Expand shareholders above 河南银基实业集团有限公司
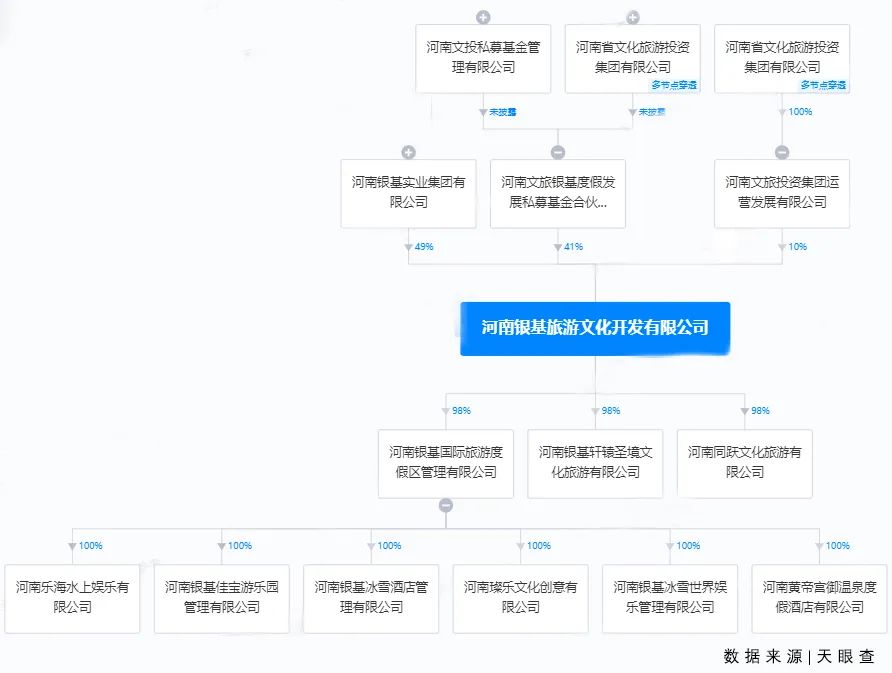The image size is (892, 673). click(x=408, y=152)
